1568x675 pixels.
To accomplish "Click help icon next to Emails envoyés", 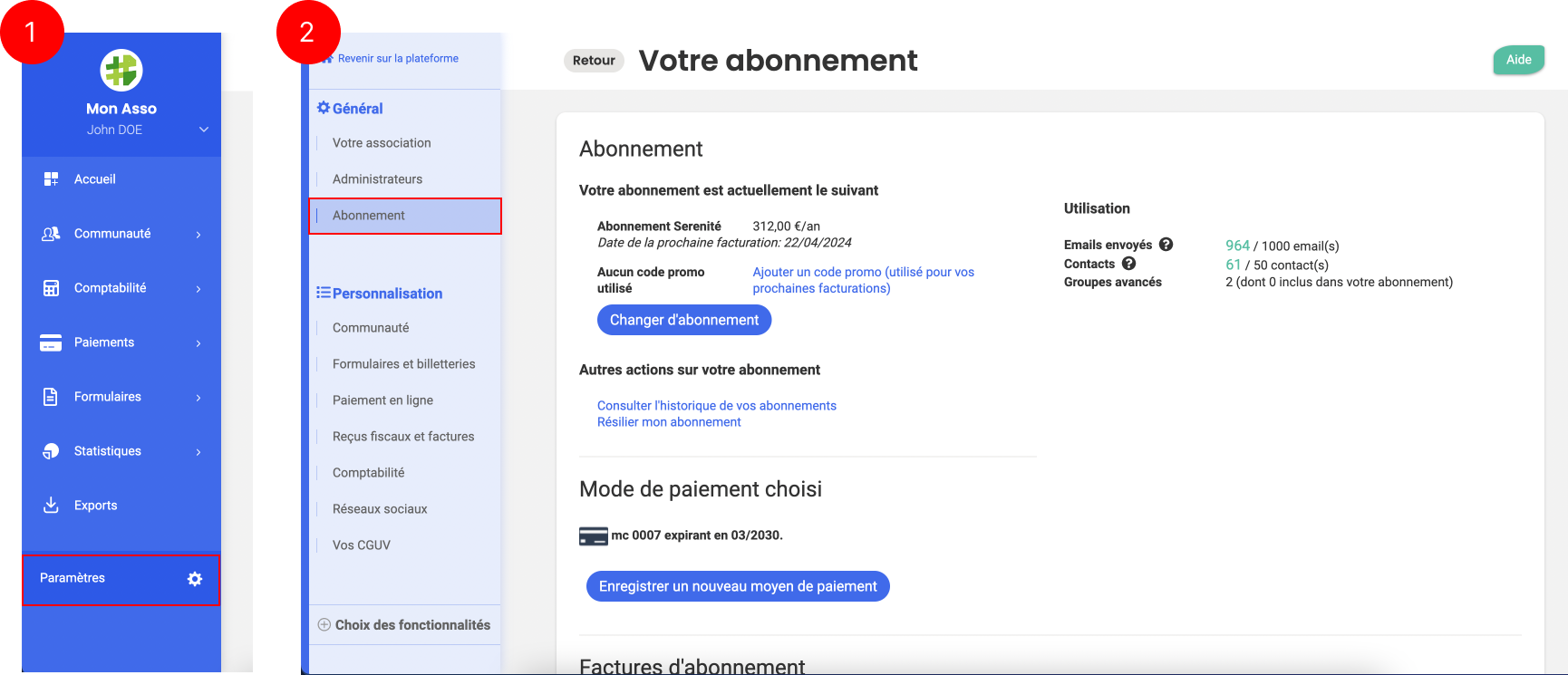I will tap(1166, 245).
